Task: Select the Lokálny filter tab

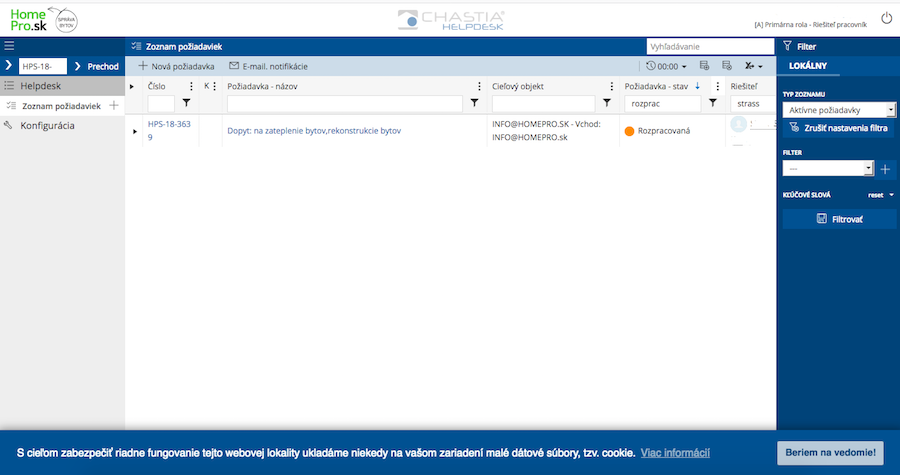Action: (808, 66)
